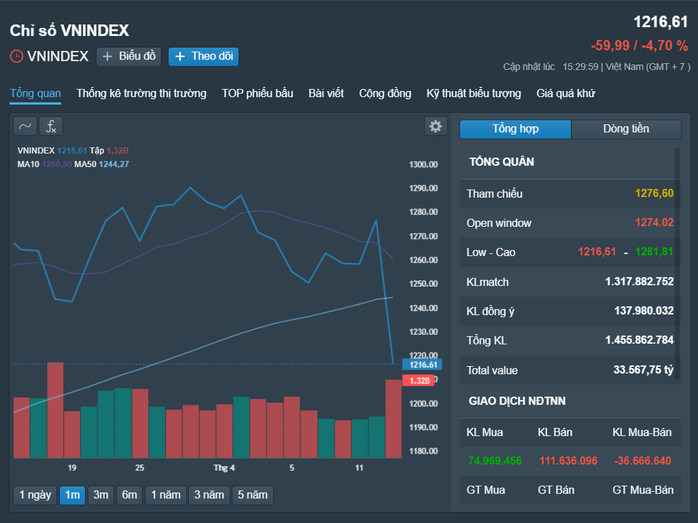Click the KL đồng ý value 137.980.032

pos(644,311)
